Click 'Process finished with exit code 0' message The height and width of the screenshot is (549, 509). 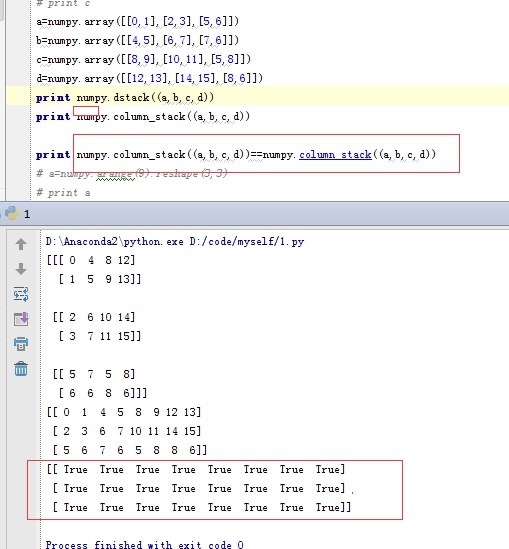coord(145,544)
